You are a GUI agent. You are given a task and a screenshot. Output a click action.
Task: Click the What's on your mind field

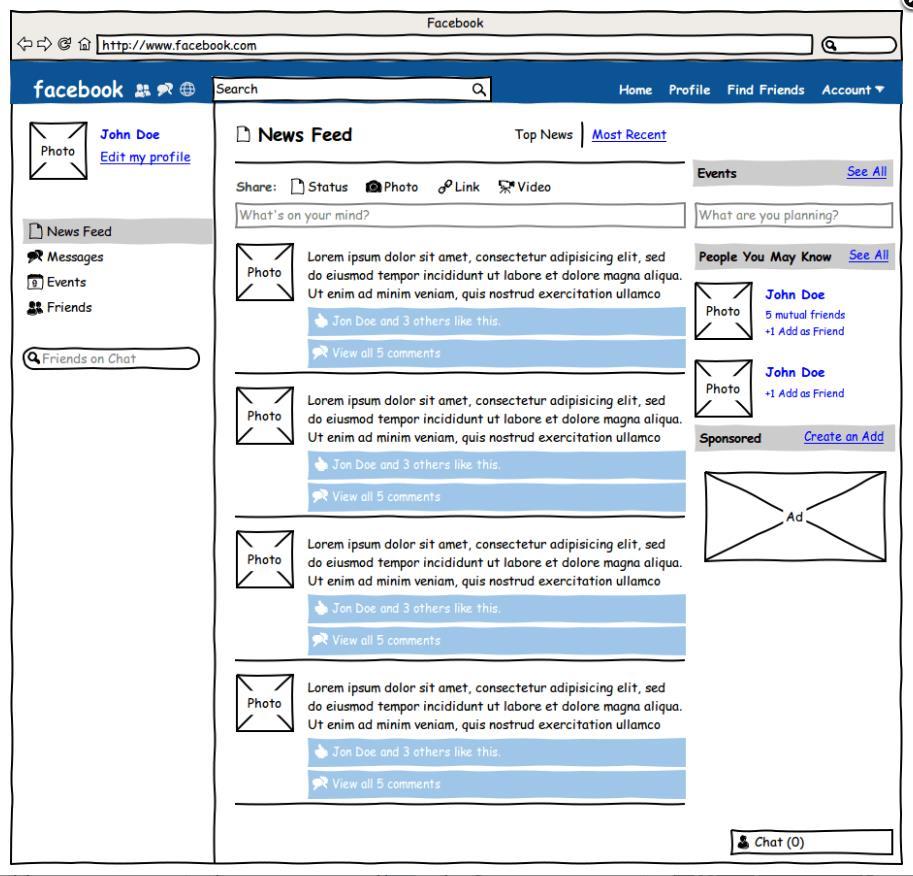pos(460,216)
